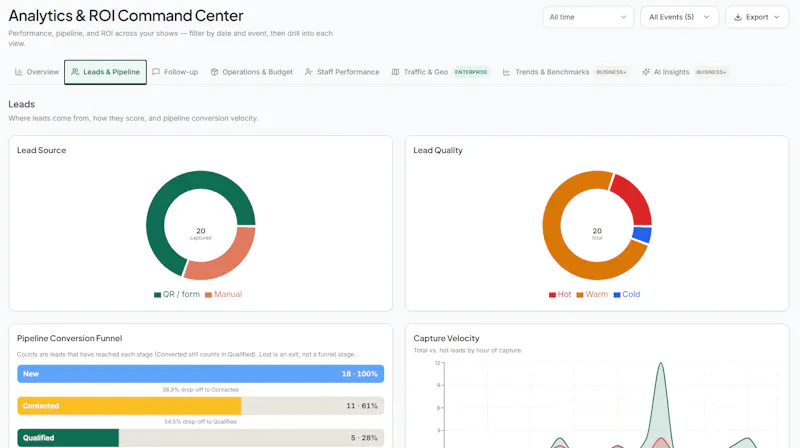Viewport: 800px width, 448px height.
Task: Click the "5 · 28%" value
Action: [364, 438]
